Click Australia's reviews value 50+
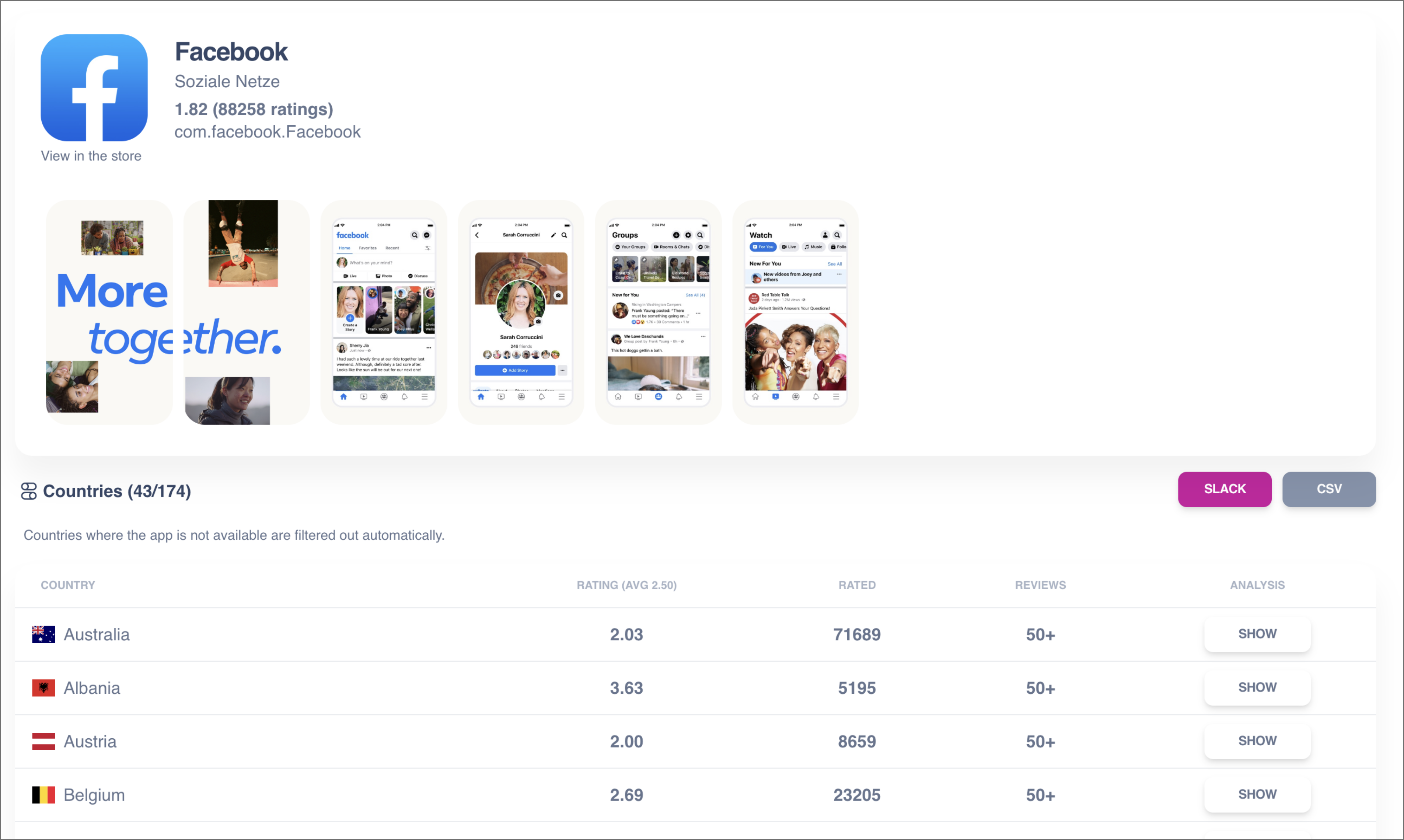 [x=1040, y=634]
